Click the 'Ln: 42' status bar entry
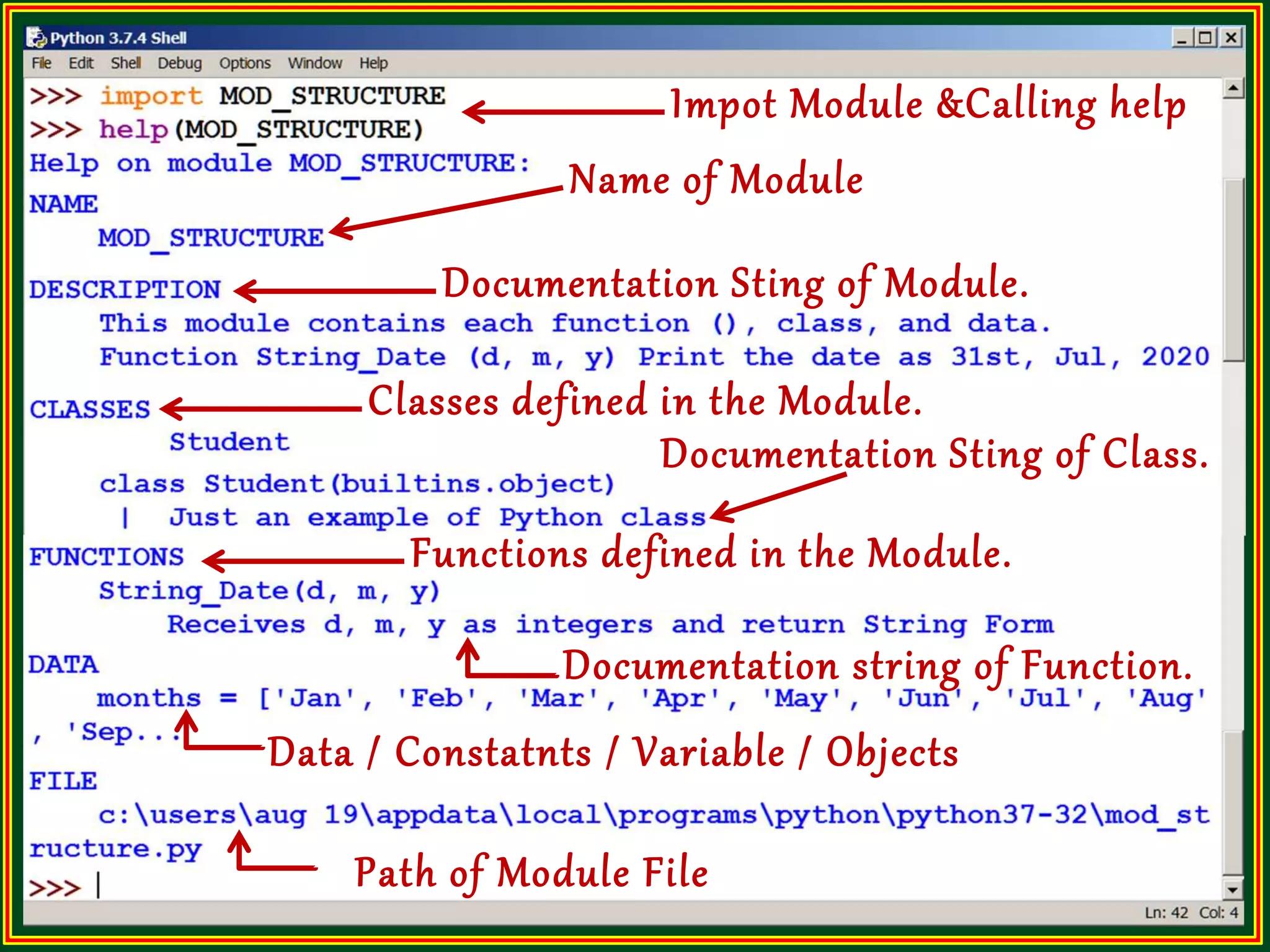 1166,913
